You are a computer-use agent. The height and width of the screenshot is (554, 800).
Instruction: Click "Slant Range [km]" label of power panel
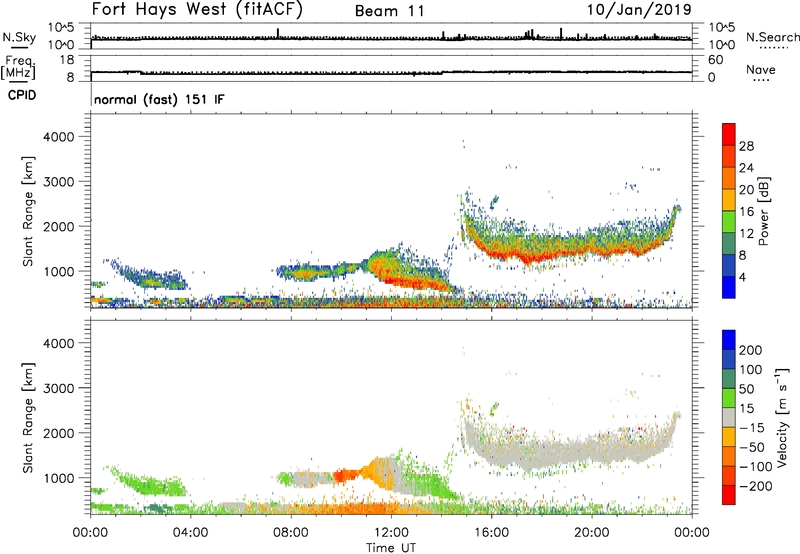(28, 211)
